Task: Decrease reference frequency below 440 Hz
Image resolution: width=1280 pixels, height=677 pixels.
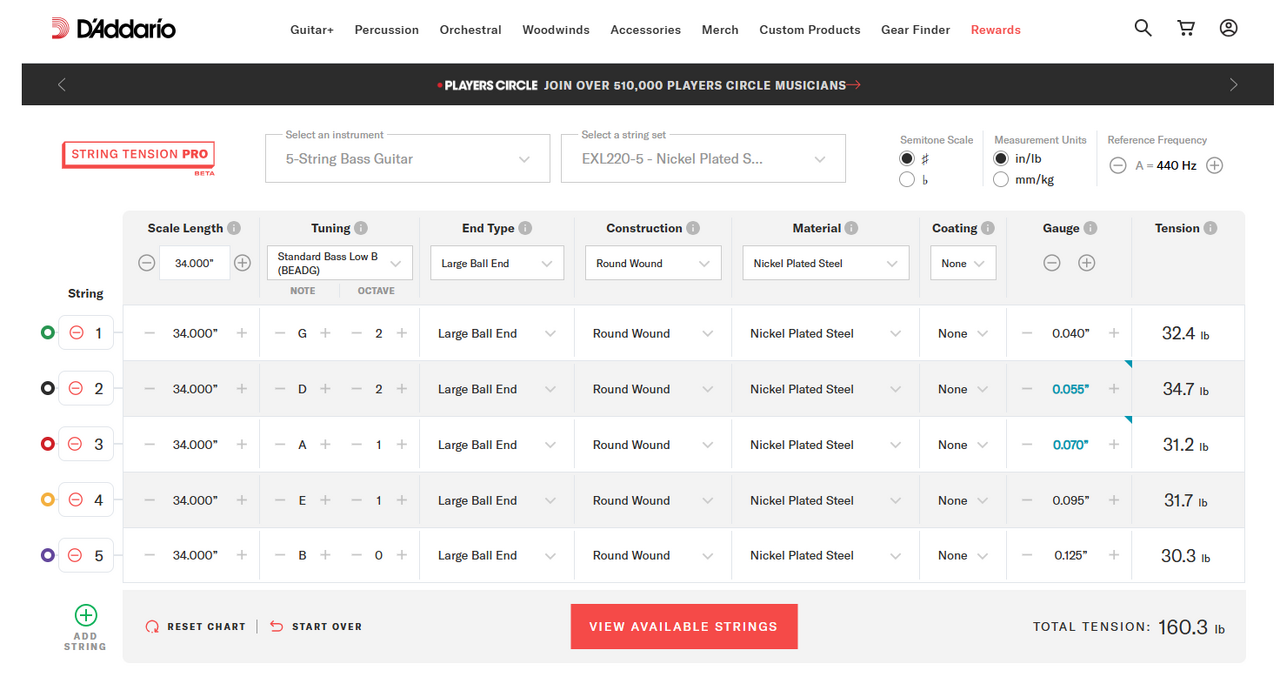Action: tap(1118, 166)
